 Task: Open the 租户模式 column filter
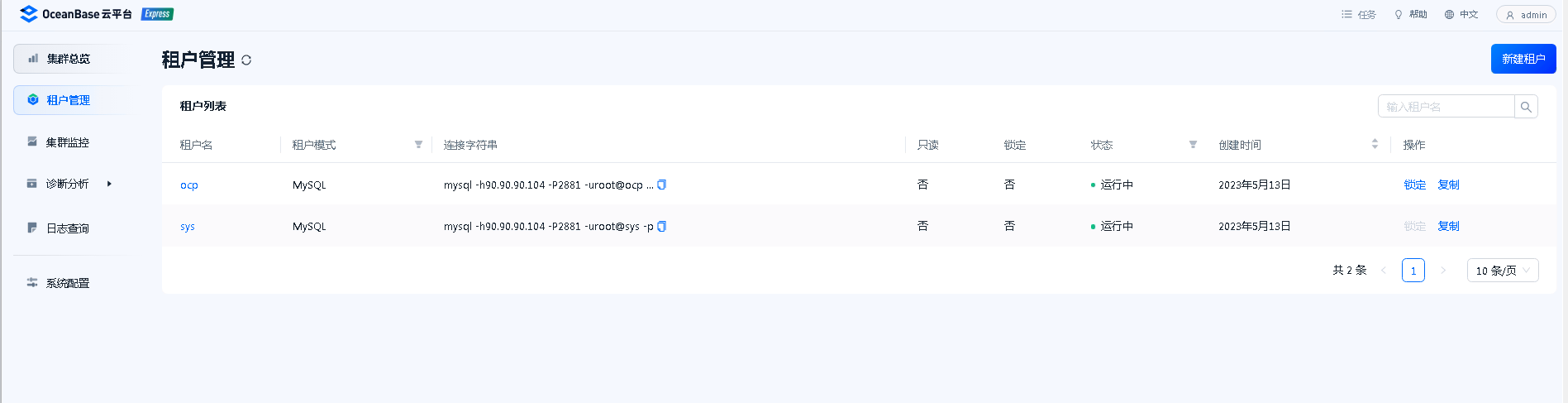point(418,145)
